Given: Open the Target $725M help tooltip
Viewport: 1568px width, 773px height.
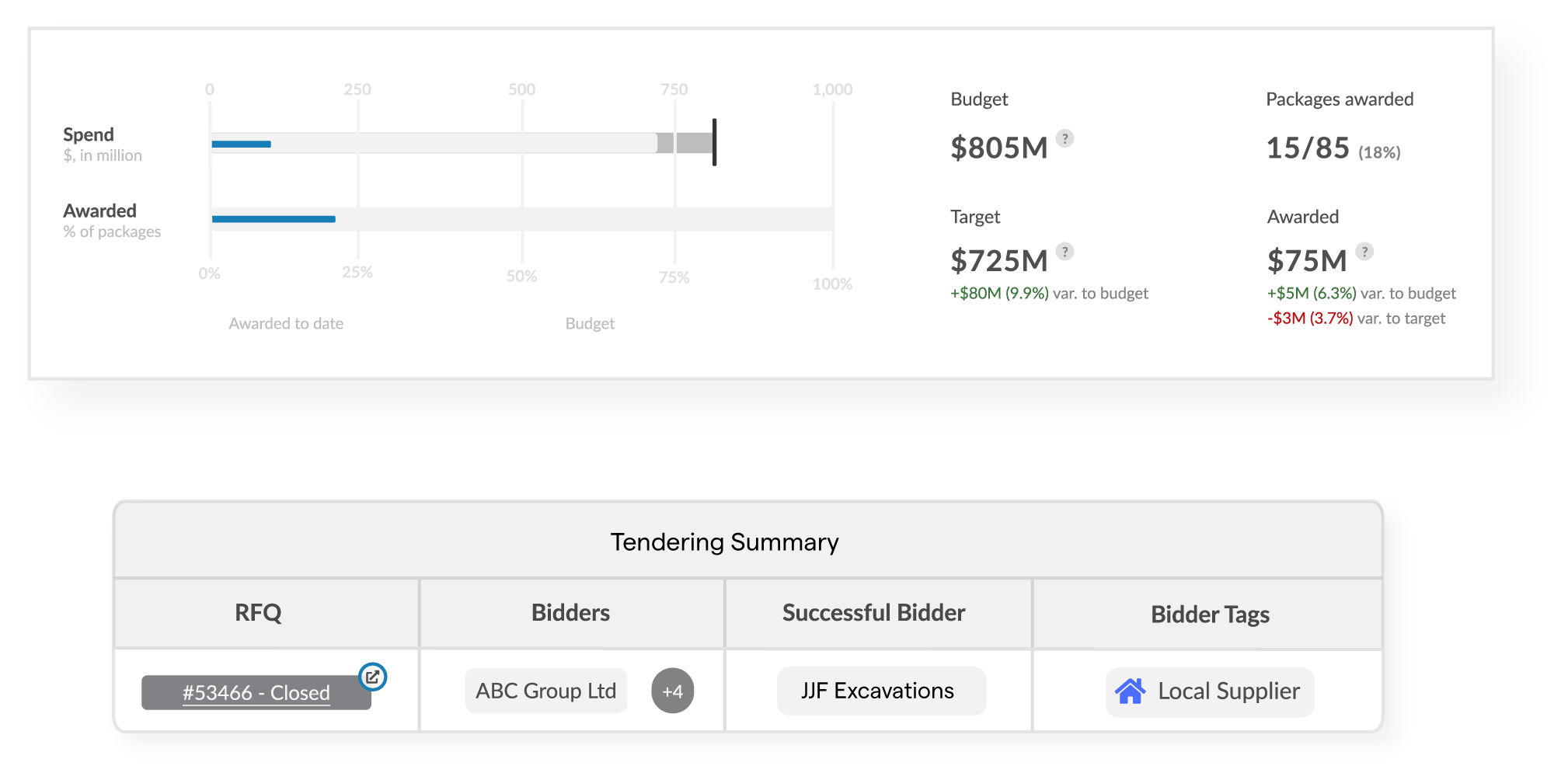Looking at the screenshot, I should [x=1065, y=251].
